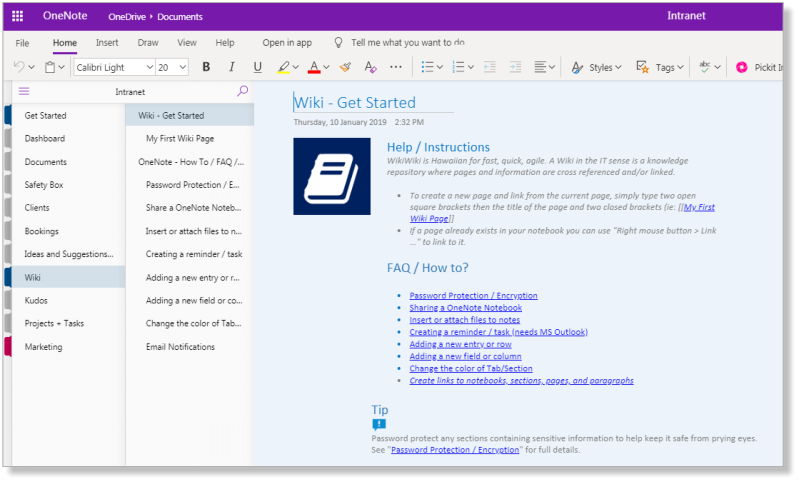Switch to the Insert tab
The width and height of the screenshot is (800, 483).
point(107,43)
